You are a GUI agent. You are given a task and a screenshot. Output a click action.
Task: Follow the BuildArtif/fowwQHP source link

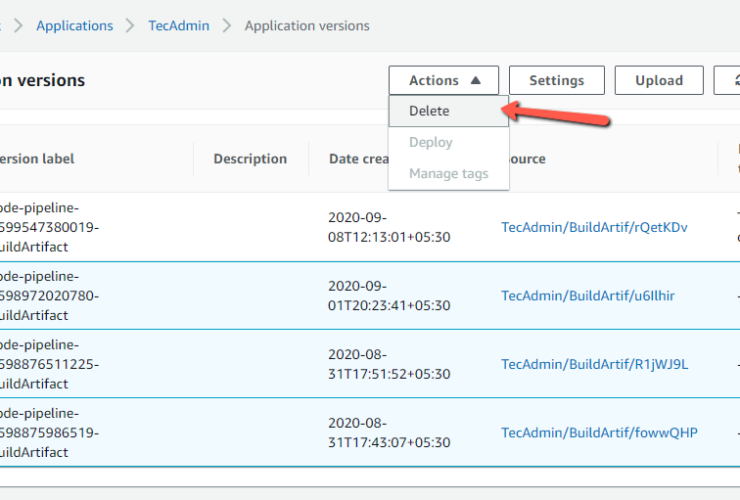coord(599,432)
